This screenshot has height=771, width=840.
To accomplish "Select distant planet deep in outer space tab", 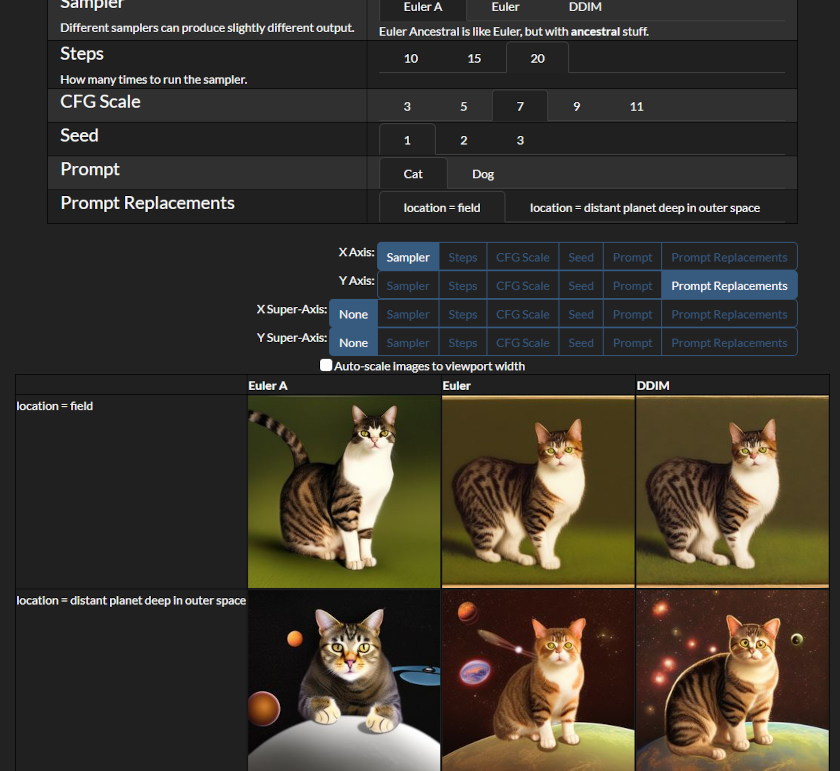I will pos(644,208).
